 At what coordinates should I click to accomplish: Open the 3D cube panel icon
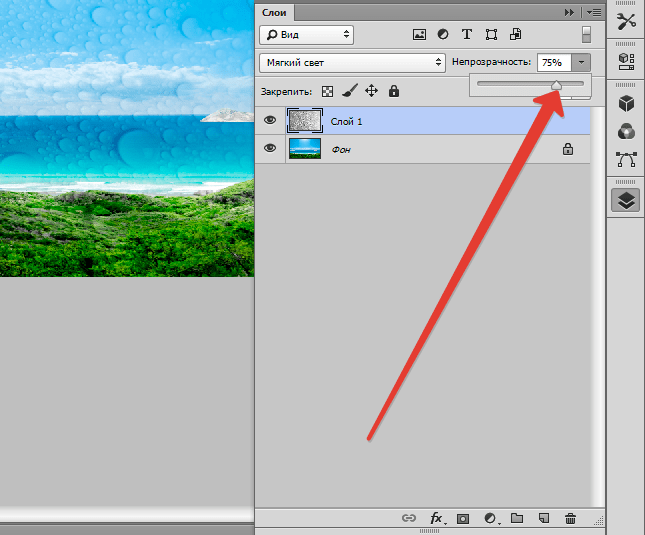[x=626, y=103]
